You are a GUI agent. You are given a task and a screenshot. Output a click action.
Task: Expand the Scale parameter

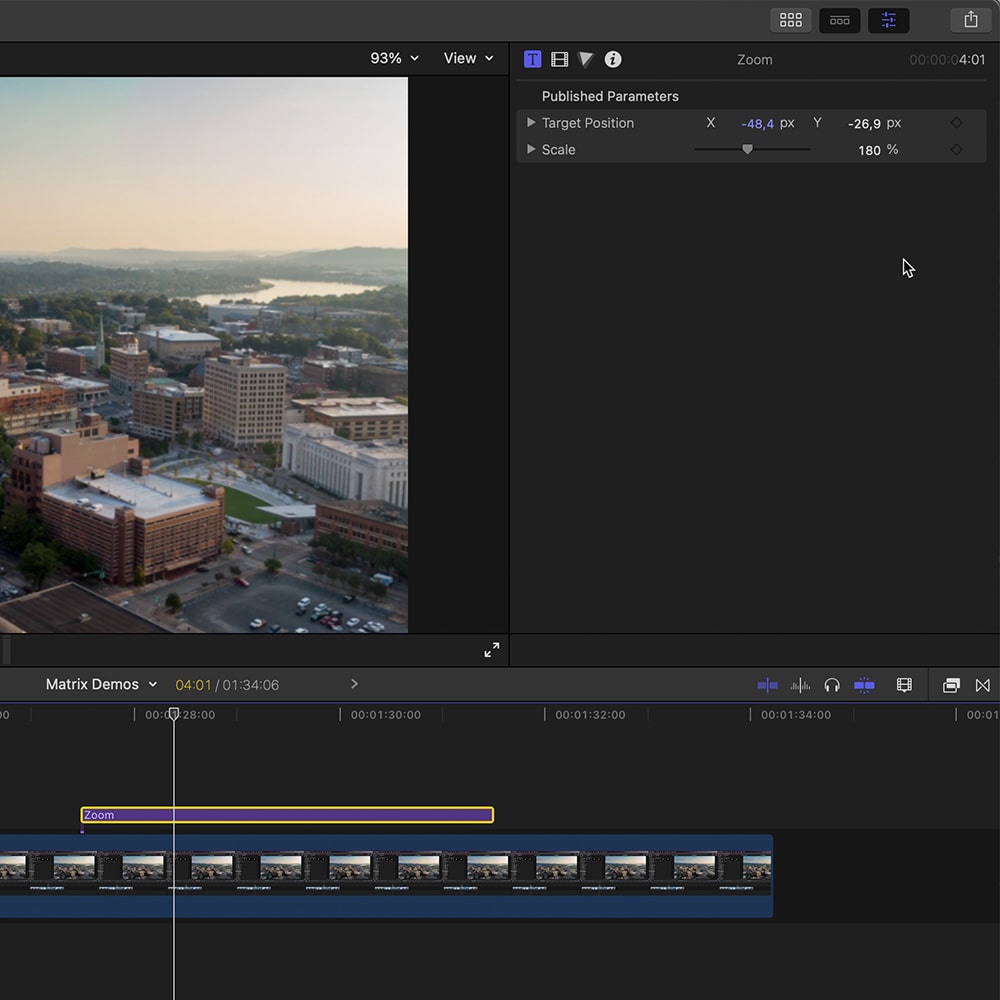click(x=531, y=150)
